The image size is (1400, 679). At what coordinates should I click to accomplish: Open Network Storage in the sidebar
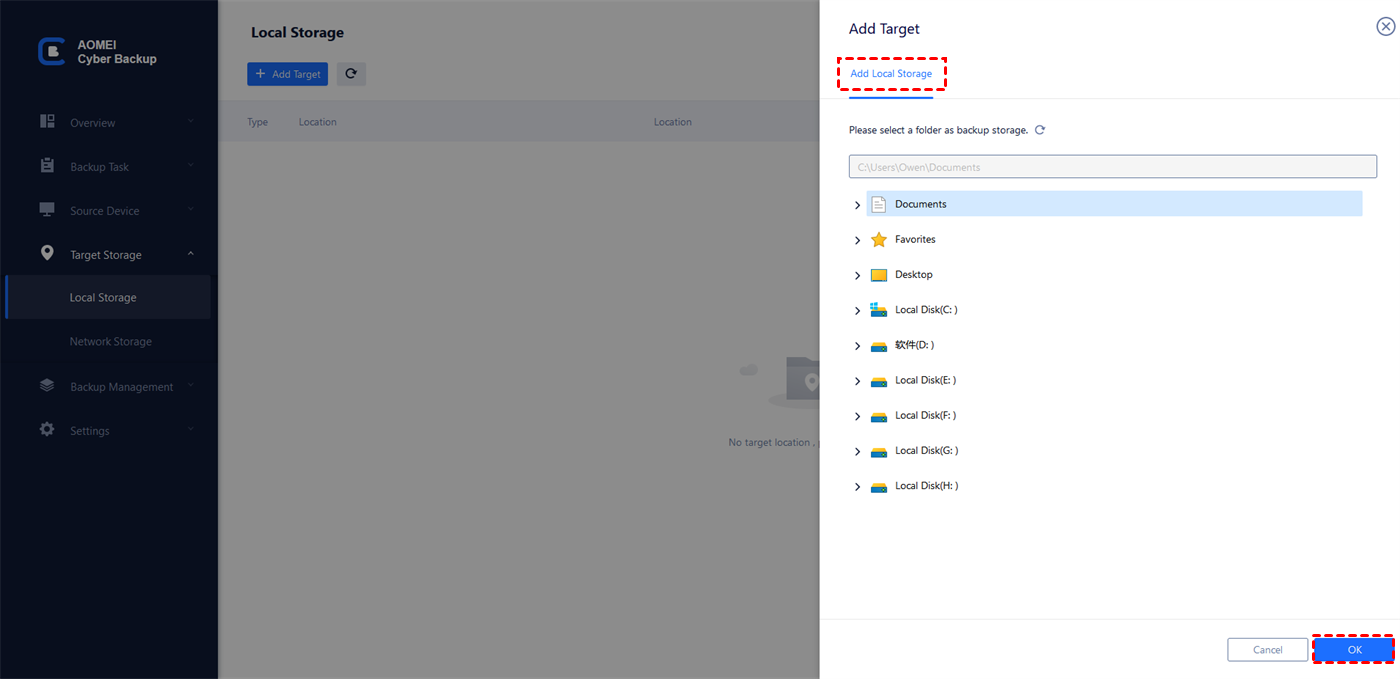[111, 342]
